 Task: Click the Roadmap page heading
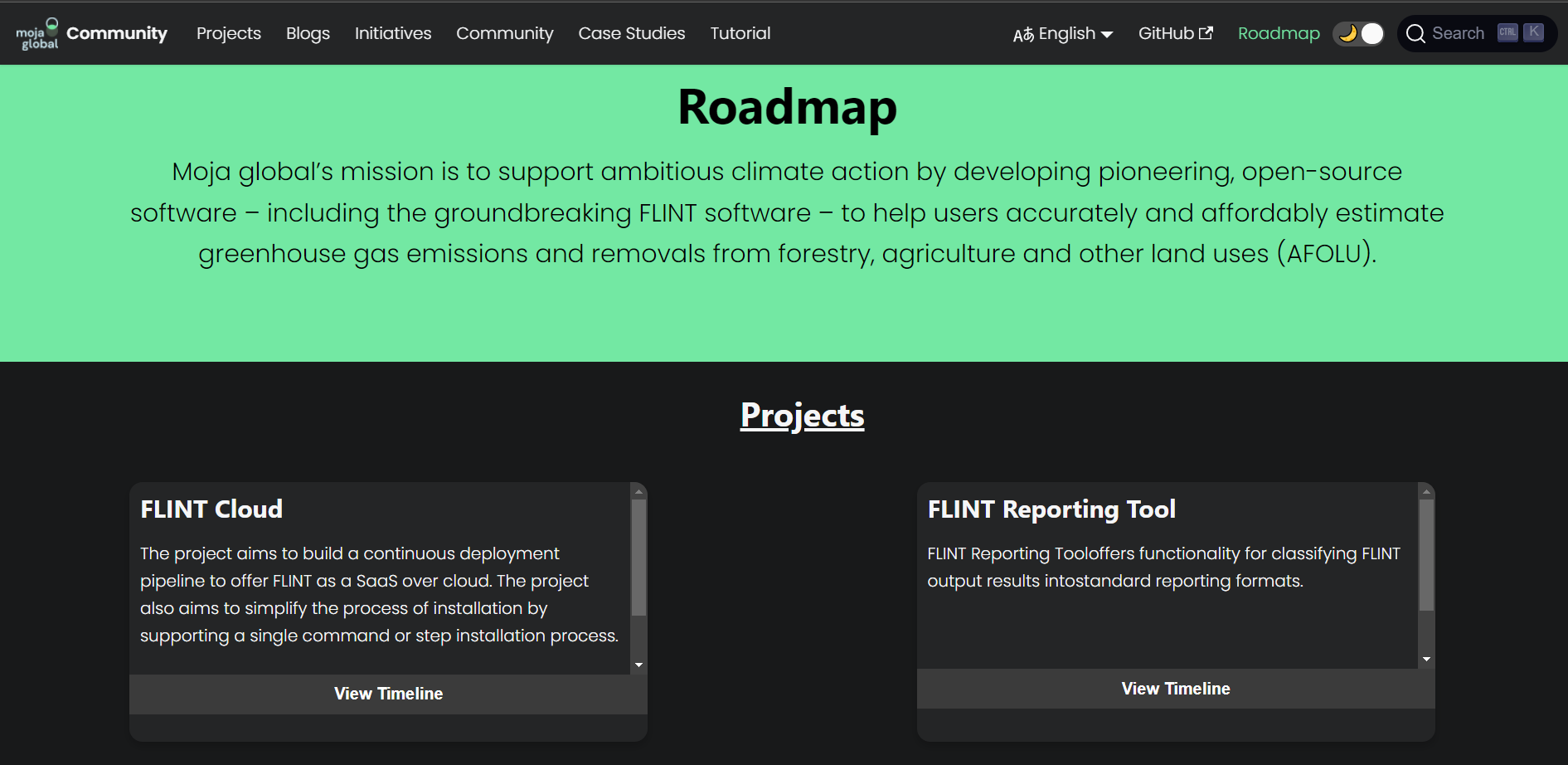click(787, 108)
